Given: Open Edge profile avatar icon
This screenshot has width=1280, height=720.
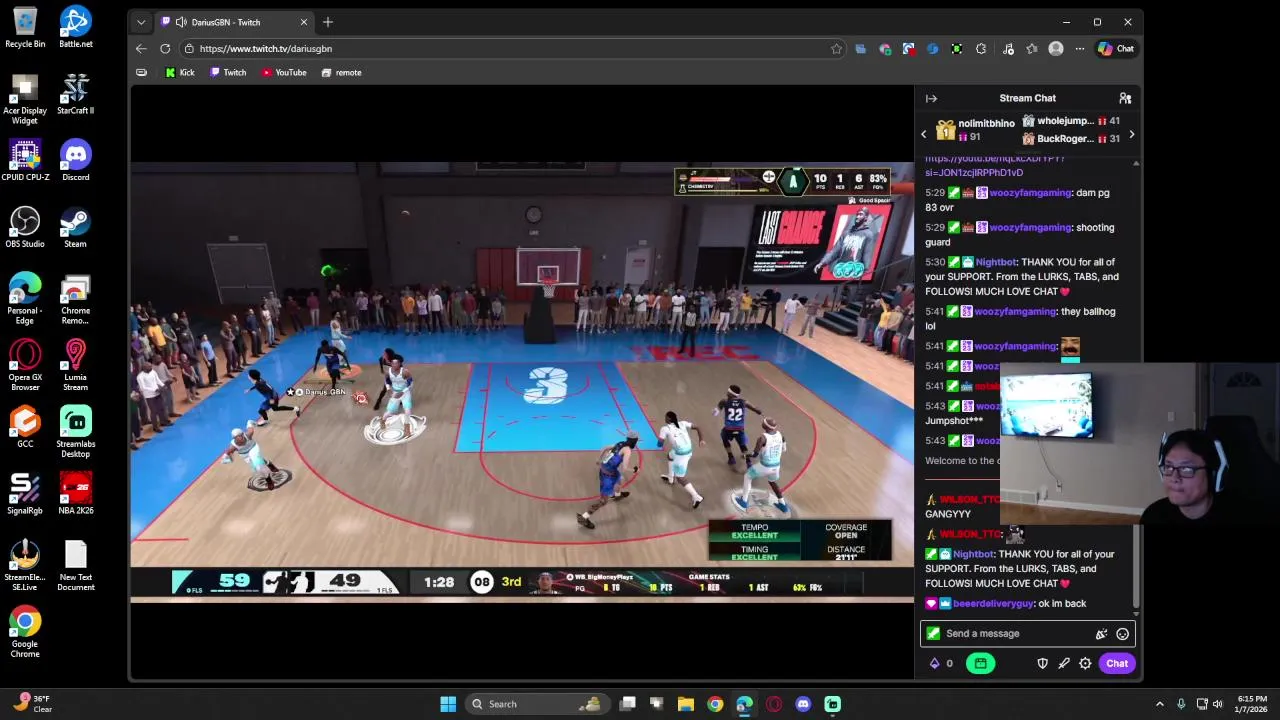Looking at the screenshot, I should tap(1056, 48).
